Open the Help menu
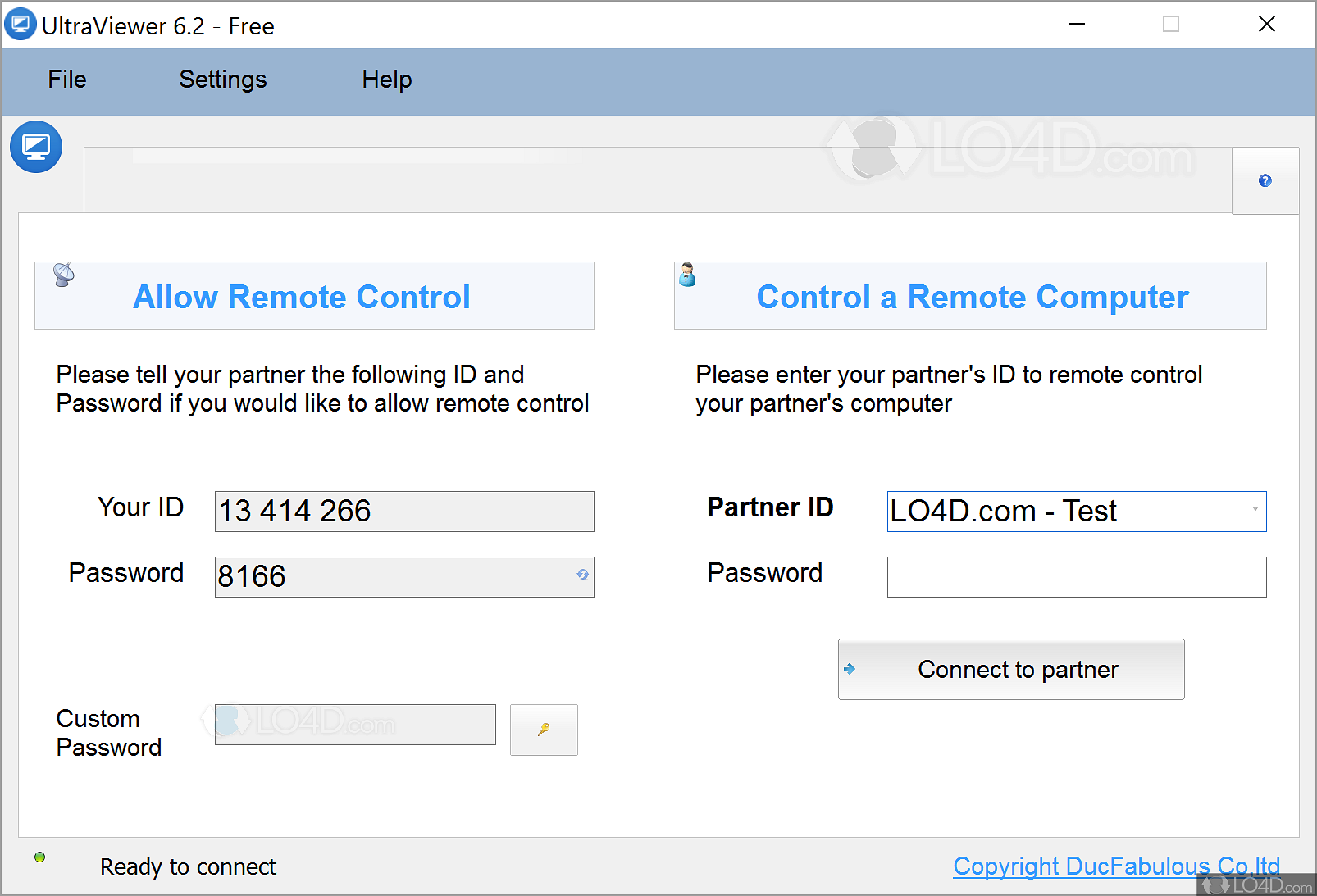The width and height of the screenshot is (1317, 896). (x=387, y=80)
